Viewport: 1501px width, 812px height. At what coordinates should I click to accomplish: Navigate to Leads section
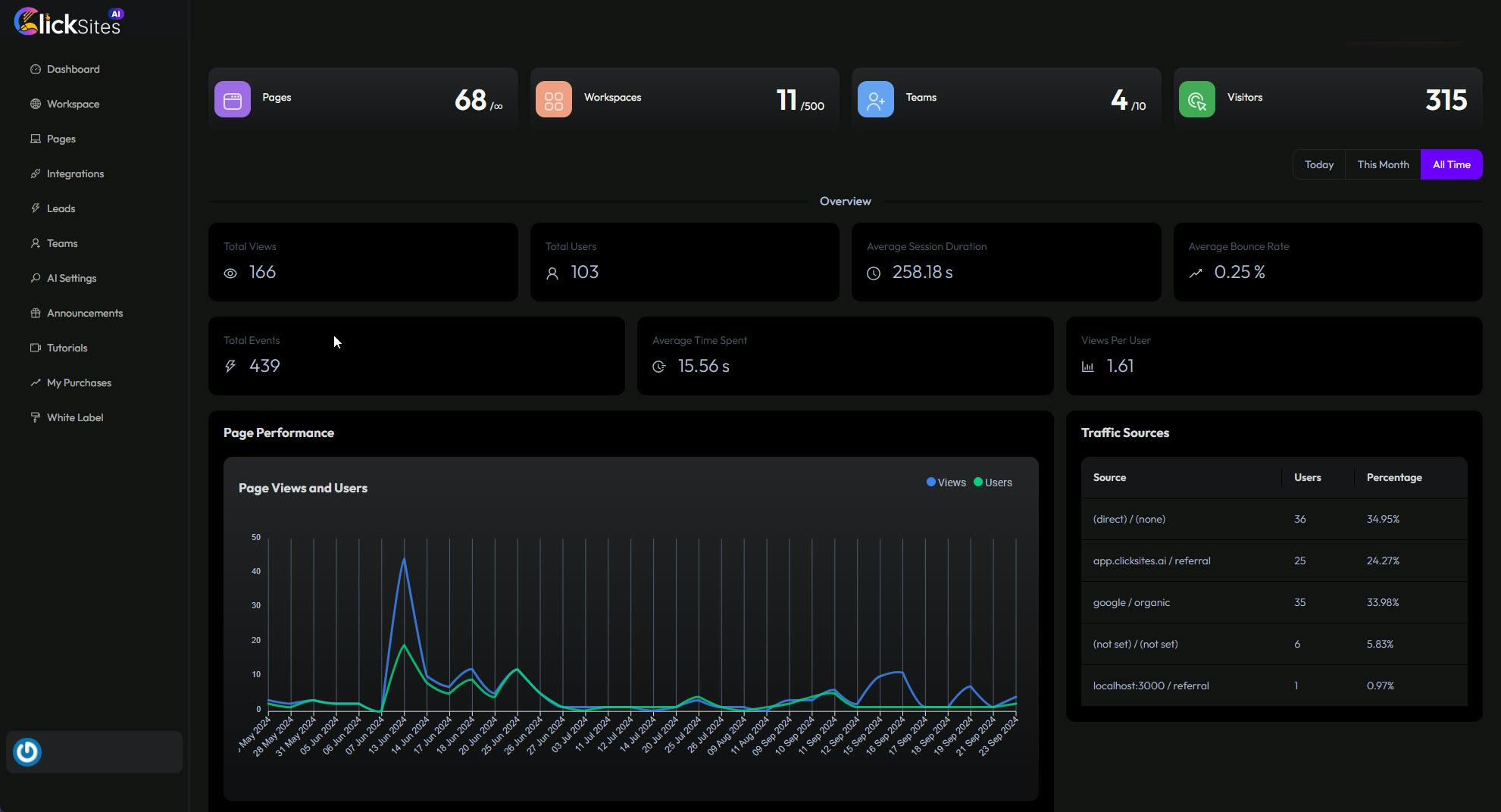coord(61,208)
